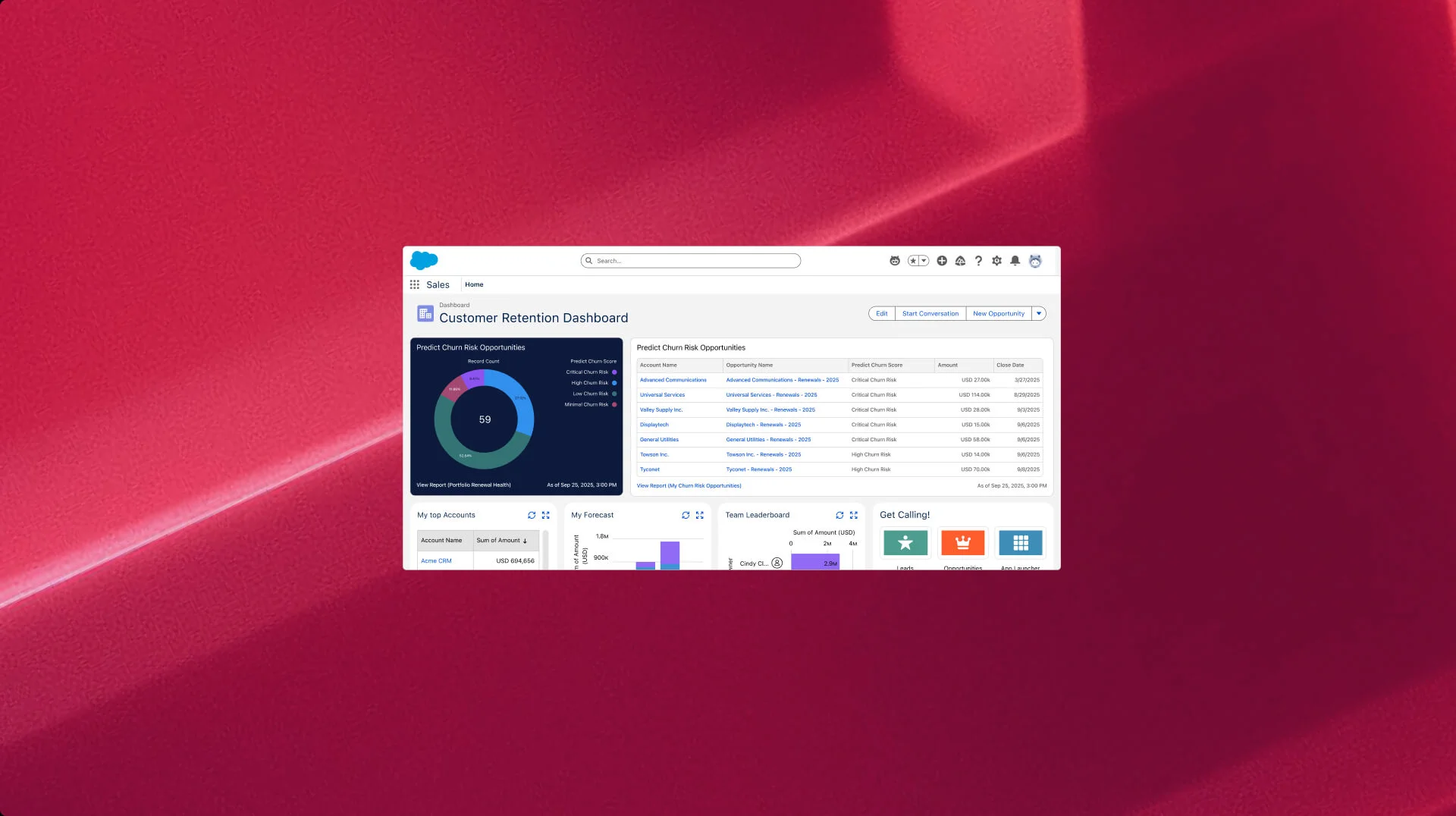Expand more actions beside New Opportunity
This screenshot has width=1456, height=816.
(x=1039, y=313)
